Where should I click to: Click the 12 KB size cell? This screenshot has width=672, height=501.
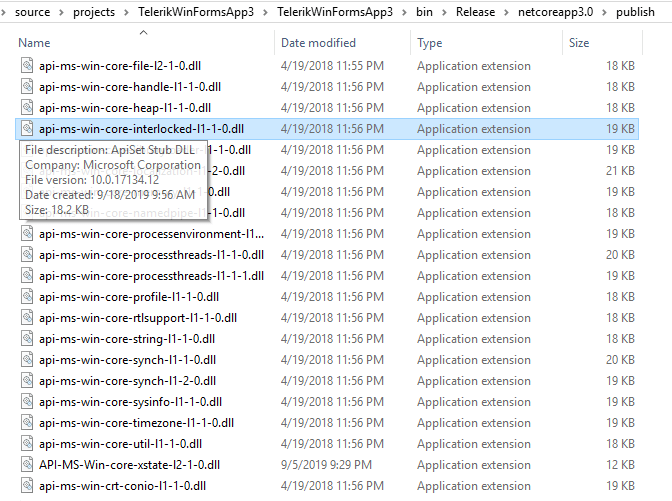620,465
